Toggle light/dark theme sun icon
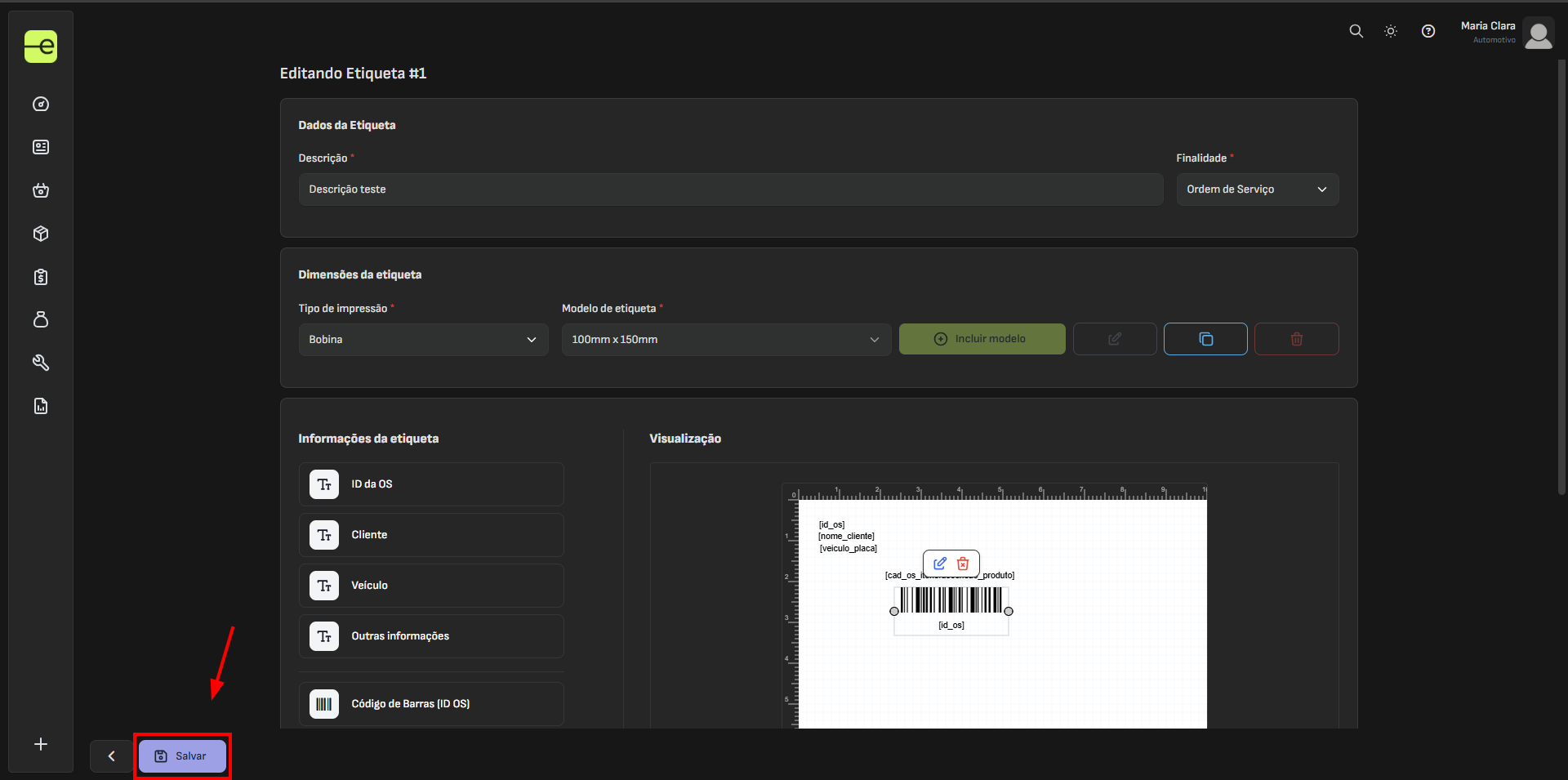This screenshot has height=780, width=1568. 1391,31
